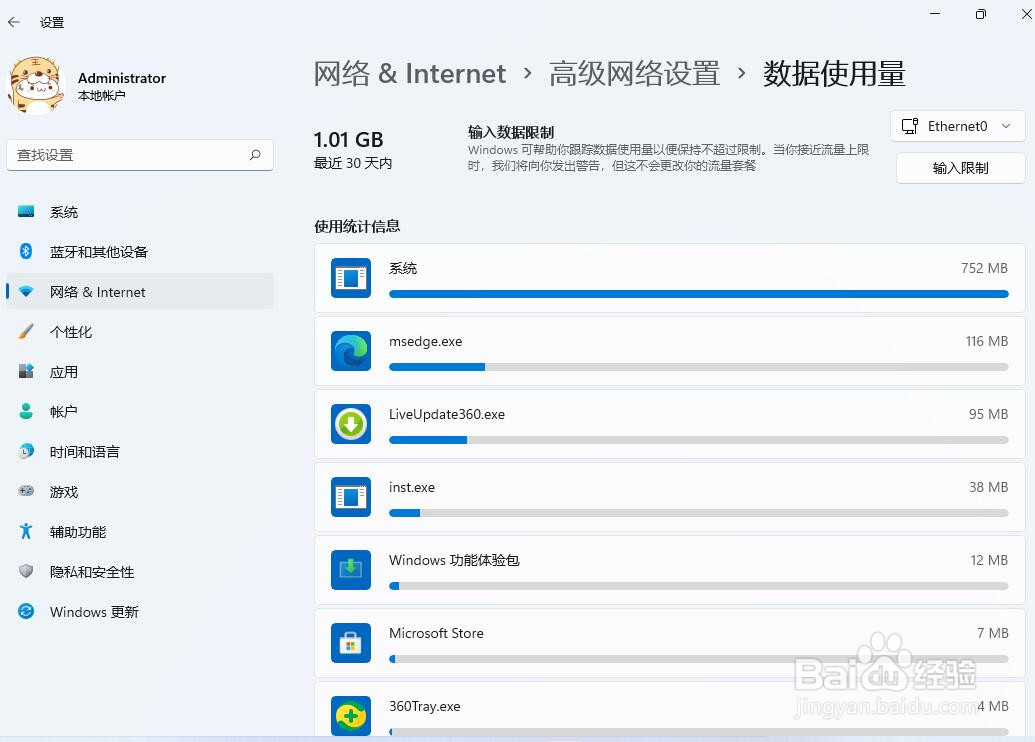The width and height of the screenshot is (1035, 742).
Task: Go to 网络 & Internet breadcrumb link
Action: click(410, 74)
